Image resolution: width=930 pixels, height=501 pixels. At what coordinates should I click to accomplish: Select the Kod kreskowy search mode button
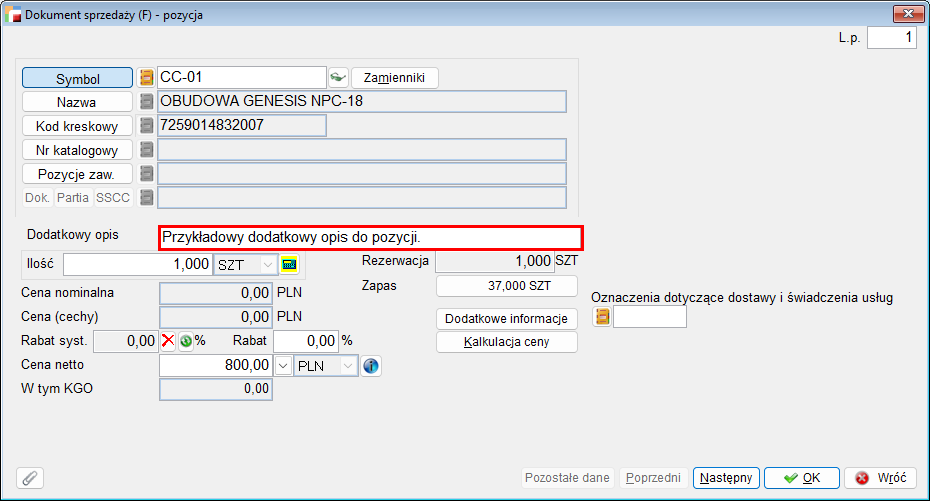(77, 126)
